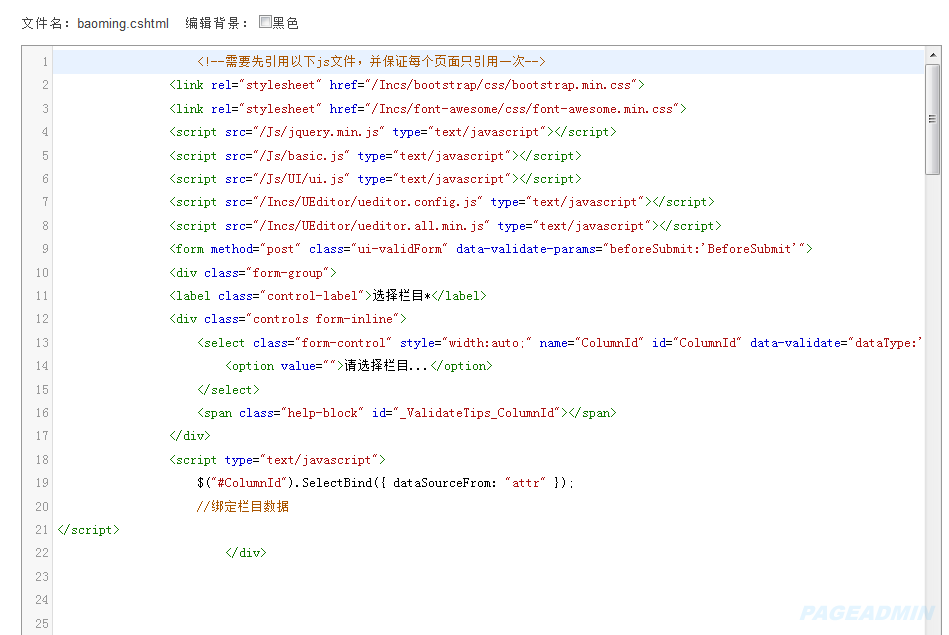This screenshot has height=635, width=949.
Task: Click the /Js/UI/ui.js script line
Action: [x=375, y=179]
